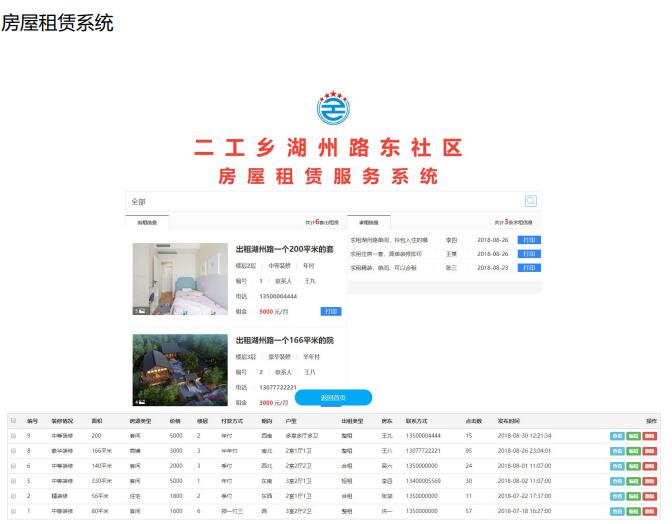Click blue view button in row number 5
Viewport: 672px width, 524px height.
coord(617,481)
